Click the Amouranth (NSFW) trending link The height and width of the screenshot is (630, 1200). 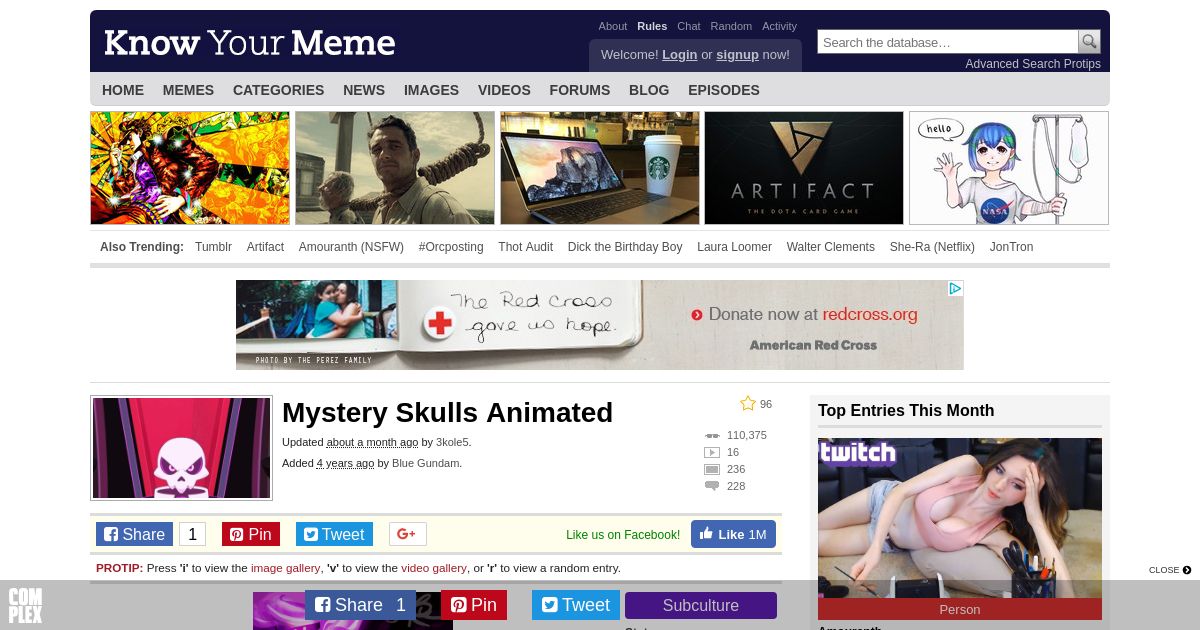pos(351,247)
